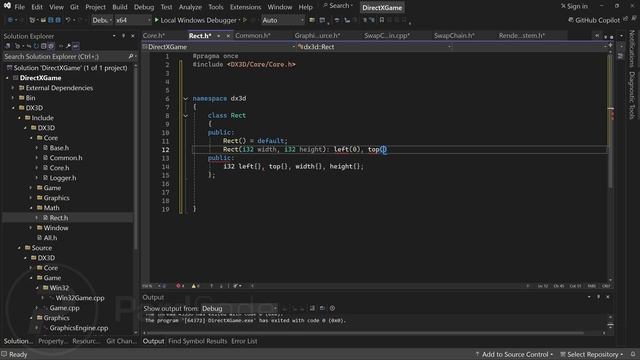Select All.h in the Solution Explorer tree
640x360 pixels.
point(50,238)
